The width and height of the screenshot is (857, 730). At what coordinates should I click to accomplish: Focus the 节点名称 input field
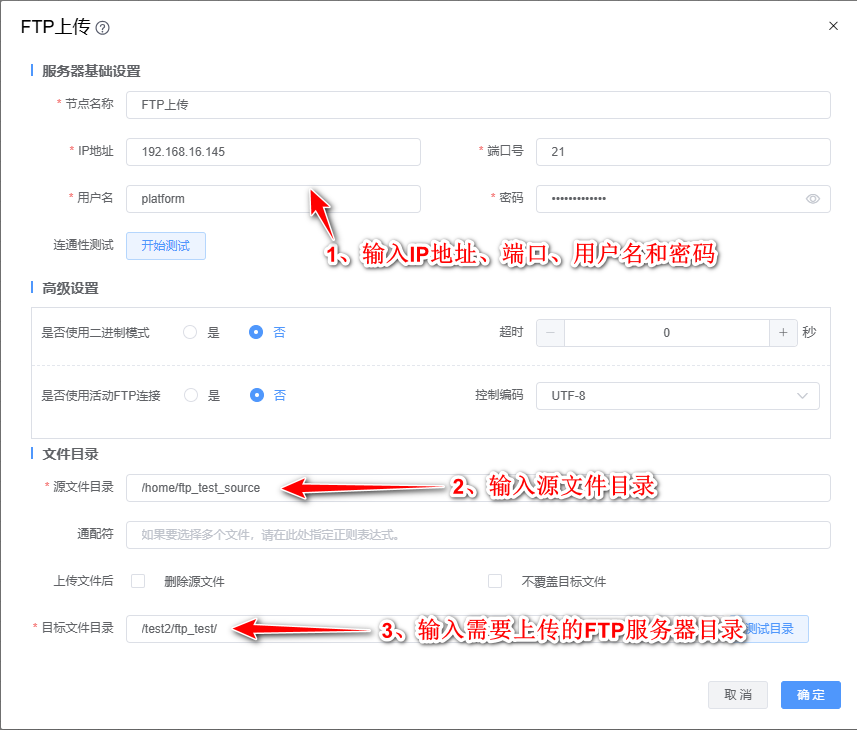coord(478,105)
